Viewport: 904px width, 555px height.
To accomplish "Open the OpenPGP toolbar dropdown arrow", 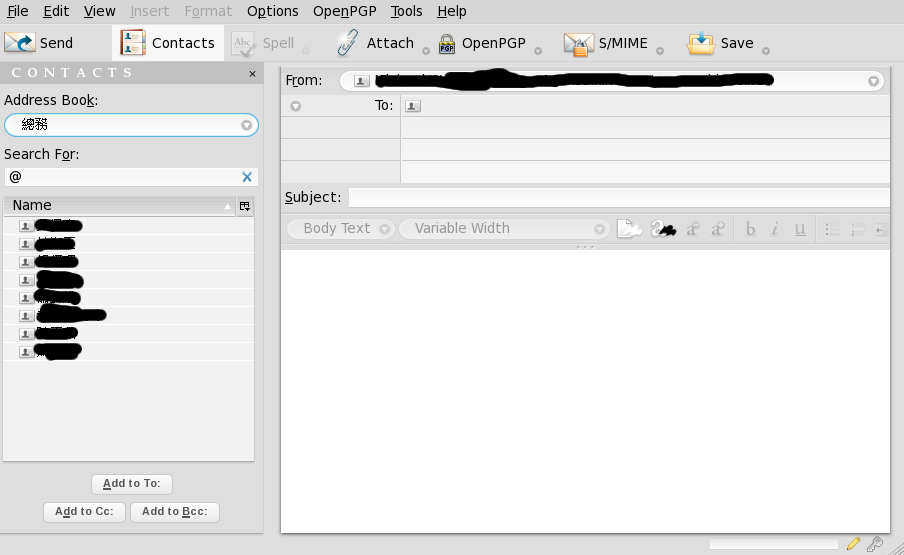I will click(x=538, y=51).
